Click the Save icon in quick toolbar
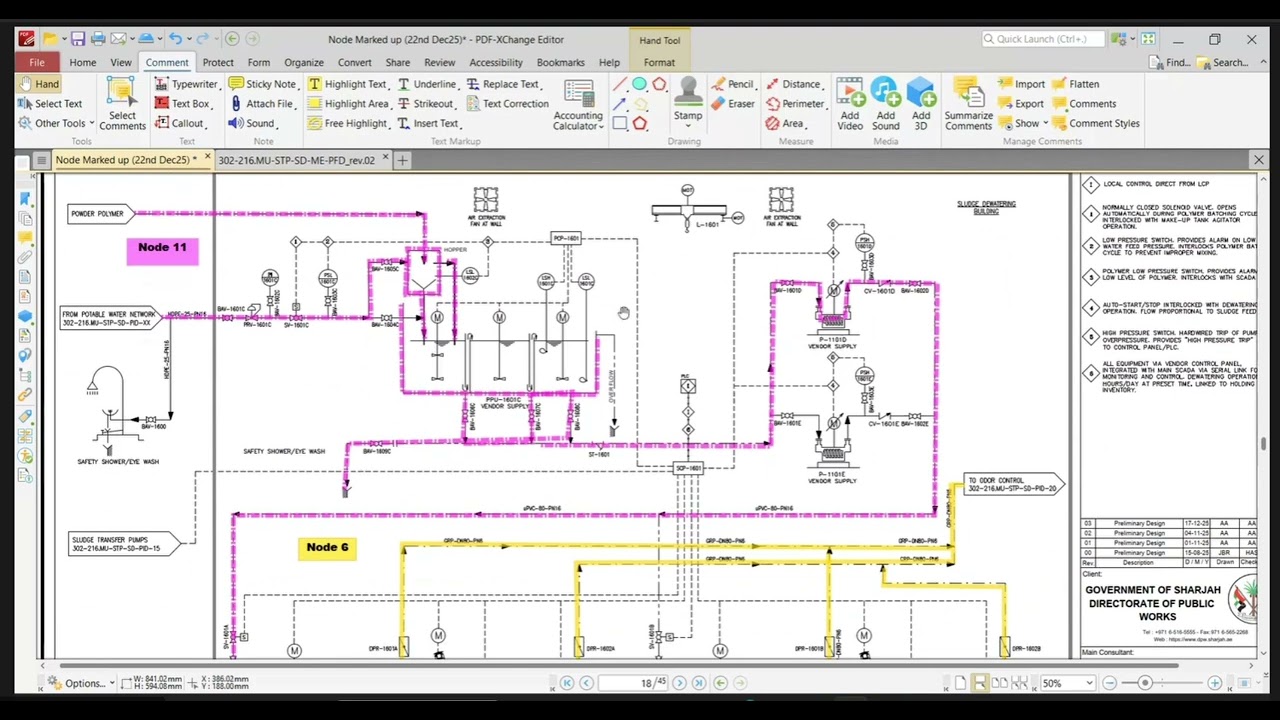The width and height of the screenshot is (1280, 720). coord(77,39)
